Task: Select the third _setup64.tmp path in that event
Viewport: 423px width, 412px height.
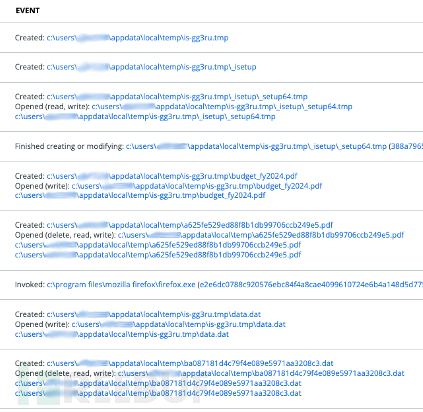Action: point(145,117)
